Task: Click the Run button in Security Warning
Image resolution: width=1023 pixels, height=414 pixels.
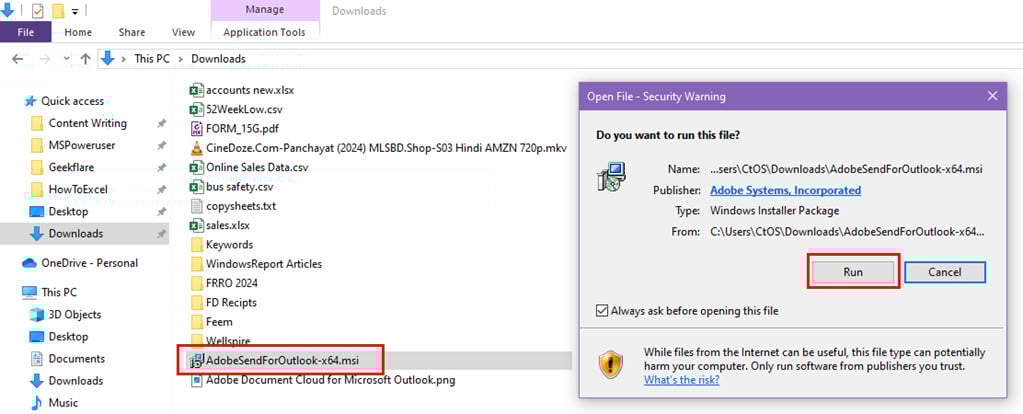Action: click(853, 272)
